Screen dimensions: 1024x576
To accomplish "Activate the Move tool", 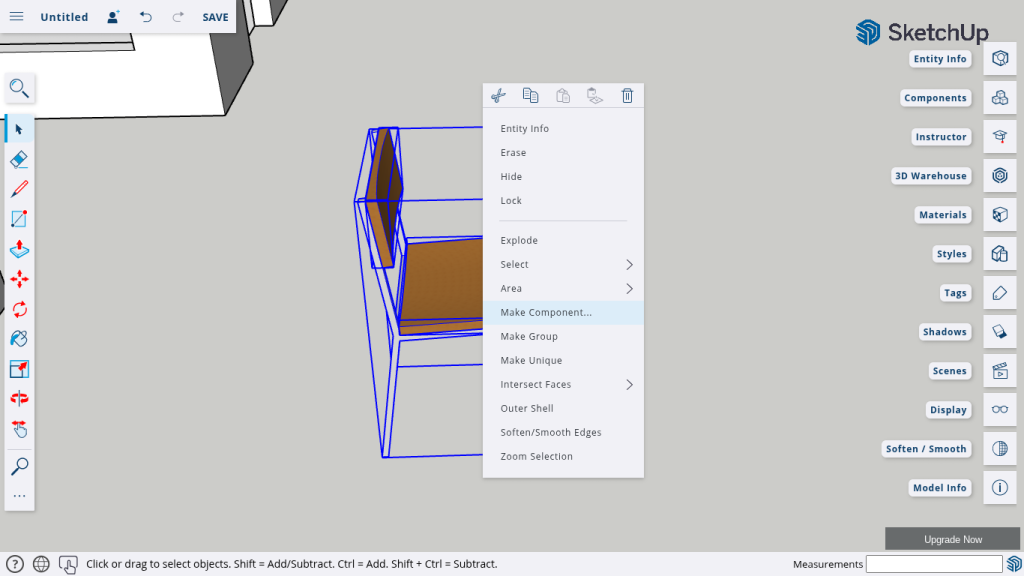I will coord(19,279).
